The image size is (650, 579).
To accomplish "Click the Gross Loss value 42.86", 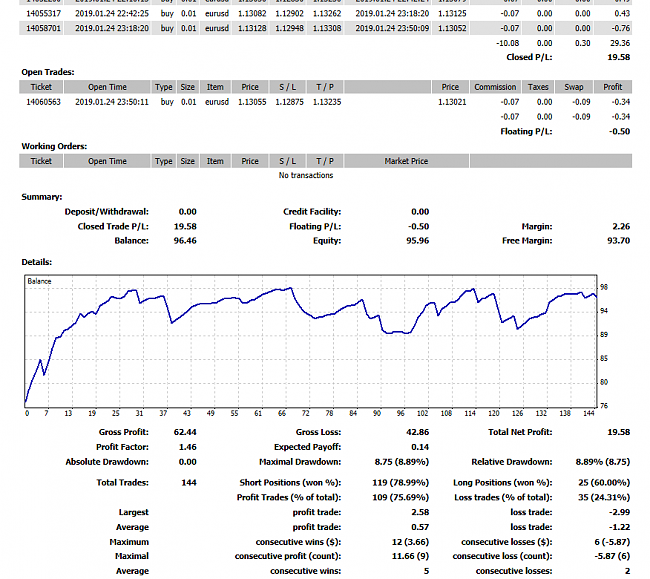I will click(x=417, y=432).
